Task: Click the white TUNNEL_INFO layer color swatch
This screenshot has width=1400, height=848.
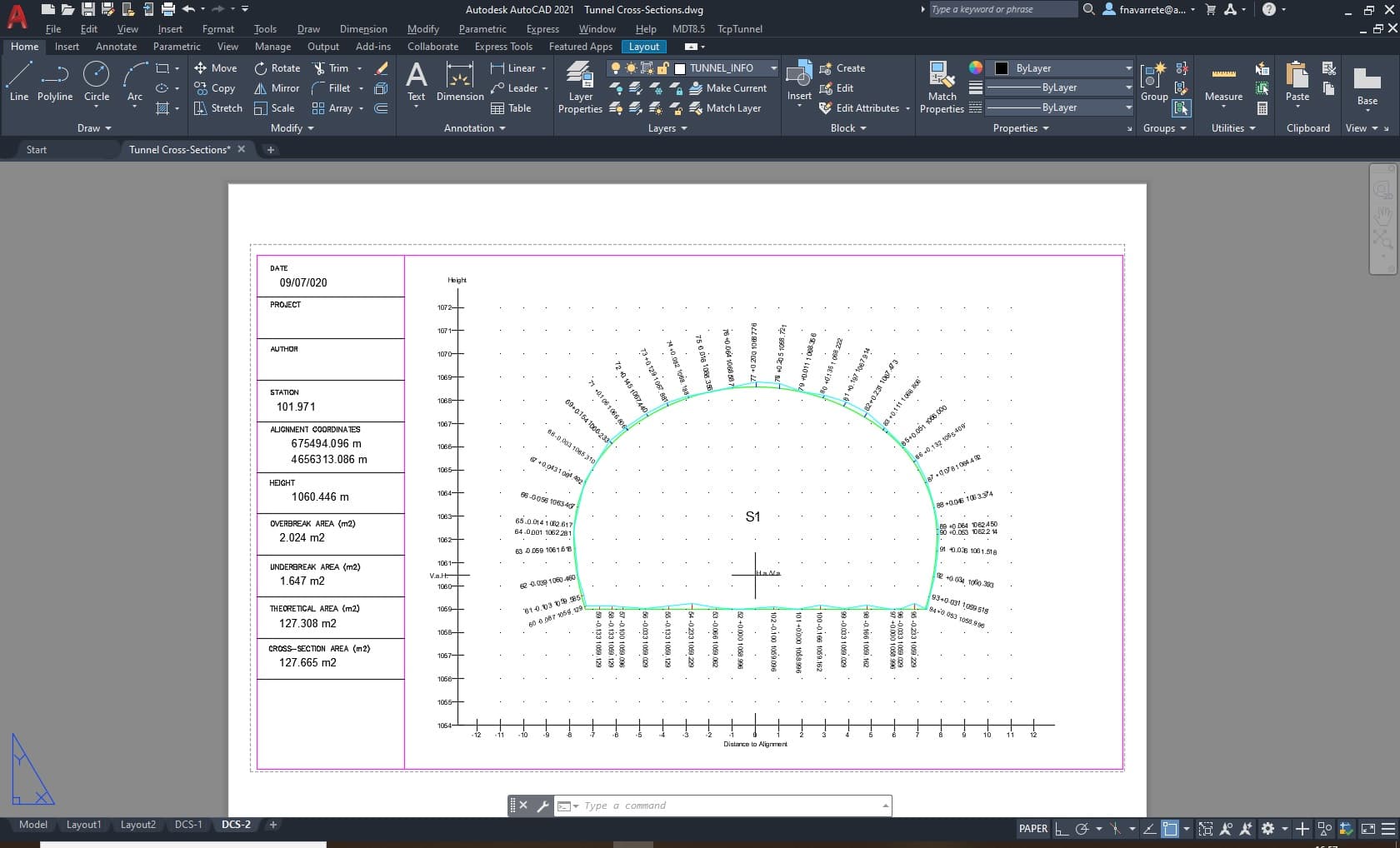Action: click(680, 68)
